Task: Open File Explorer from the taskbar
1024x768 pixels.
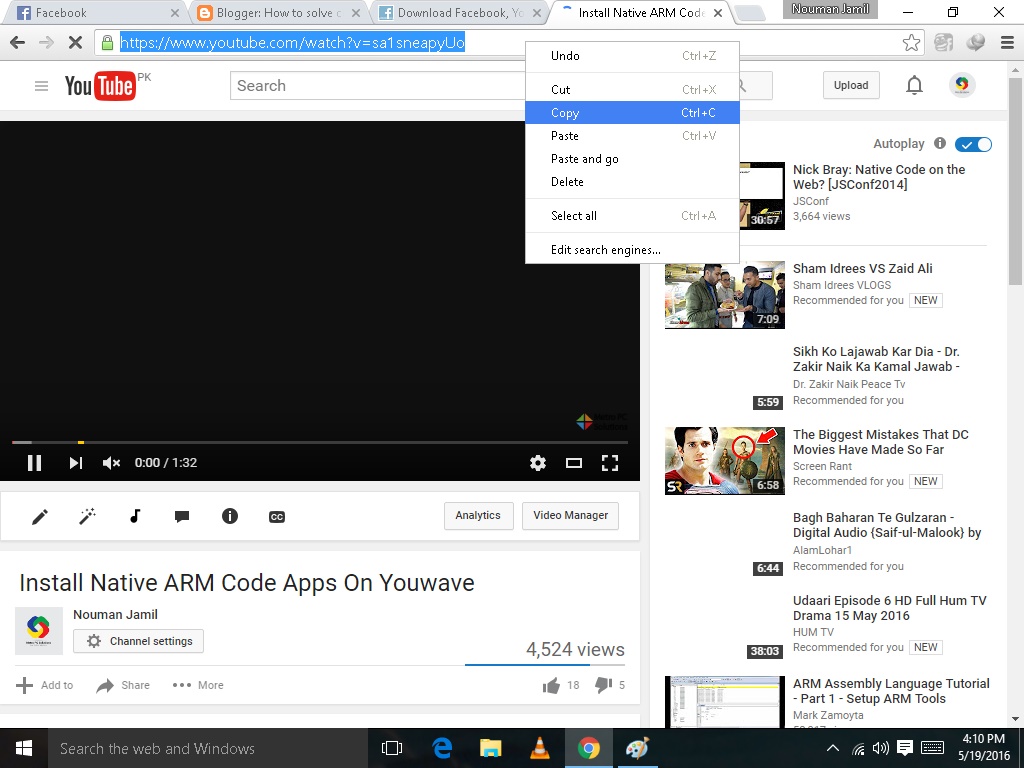Action: [x=490, y=748]
